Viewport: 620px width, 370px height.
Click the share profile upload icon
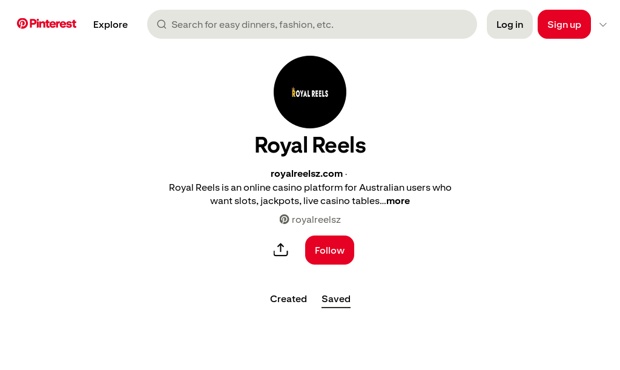[281, 250]
